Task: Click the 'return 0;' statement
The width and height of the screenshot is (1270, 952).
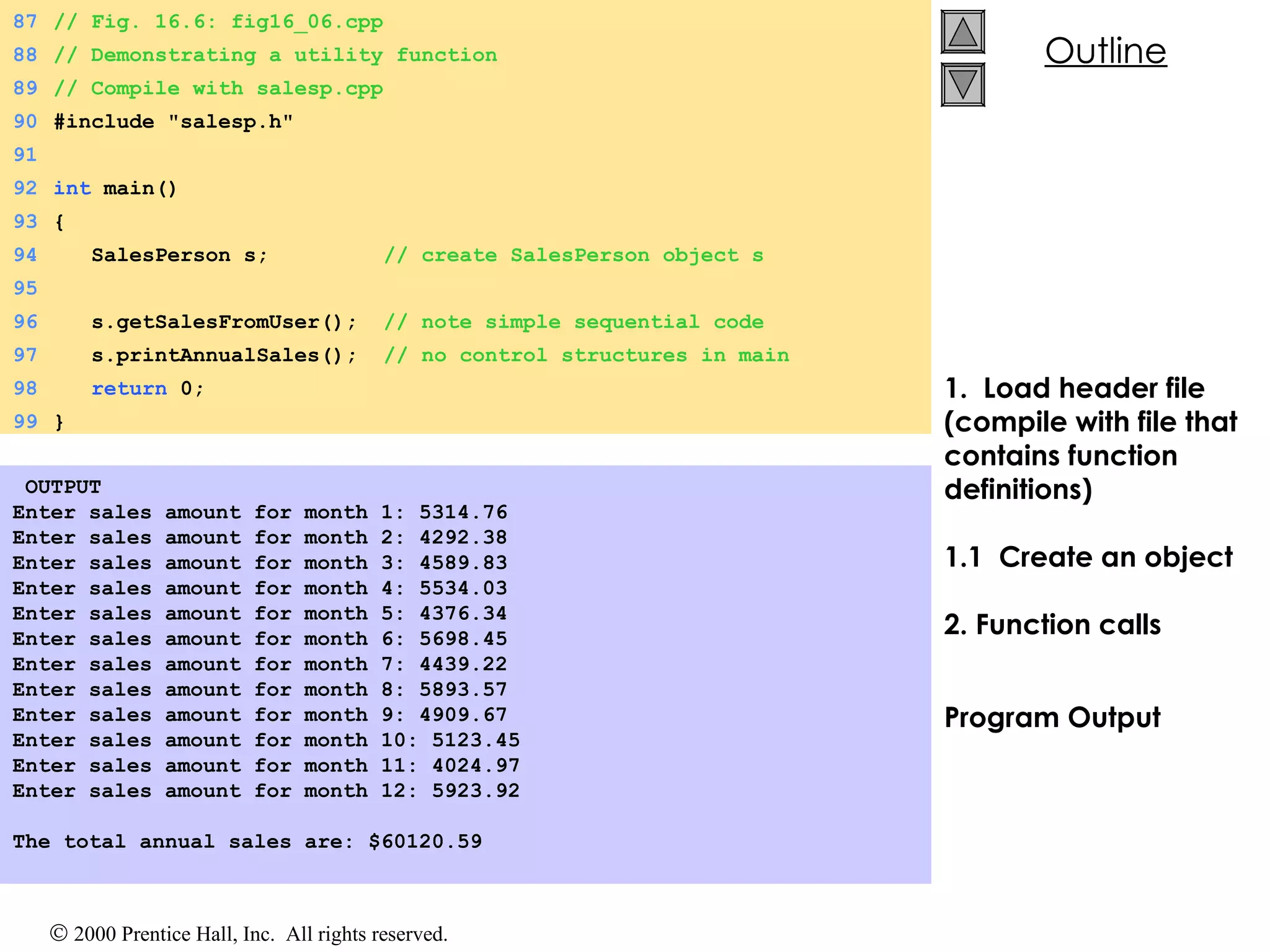Action: [x=148, y=389]
